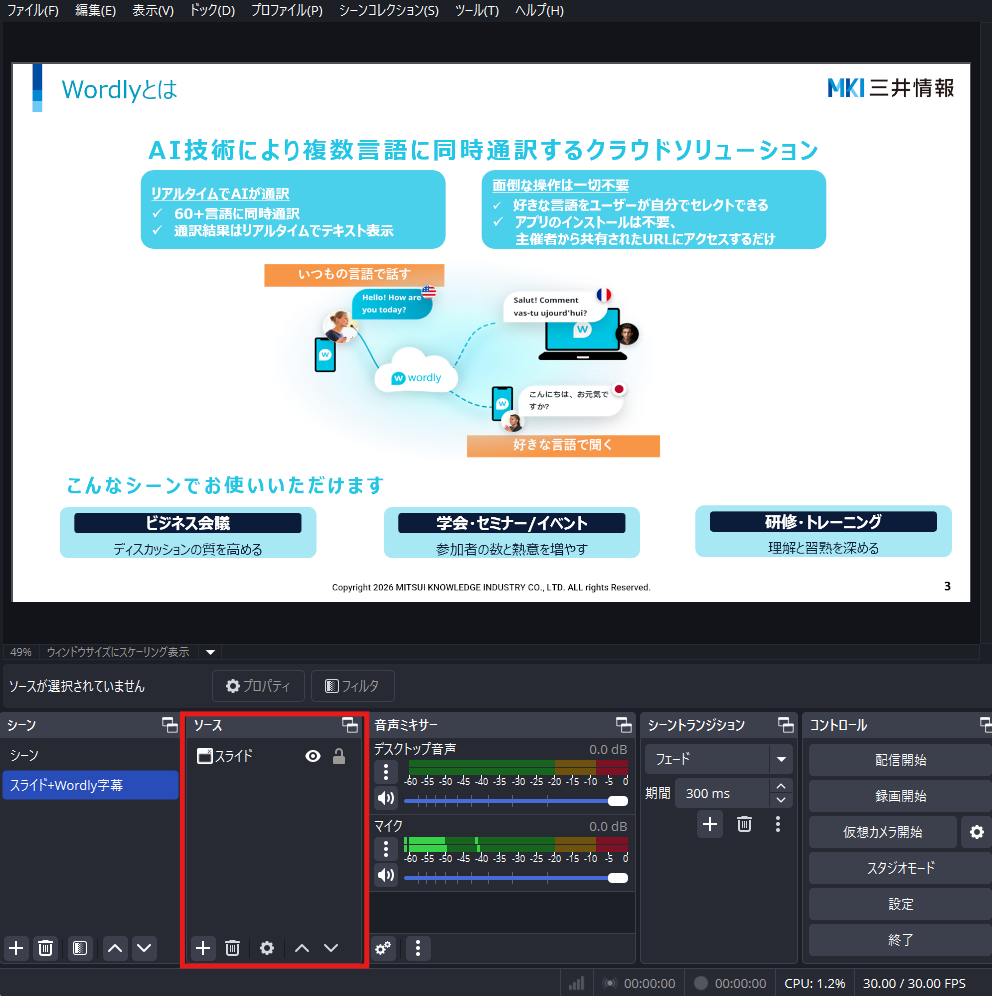This screenshot has height=996, width=992.
Task: Hide スライド source using eye icon
Action: click(313, 757)
